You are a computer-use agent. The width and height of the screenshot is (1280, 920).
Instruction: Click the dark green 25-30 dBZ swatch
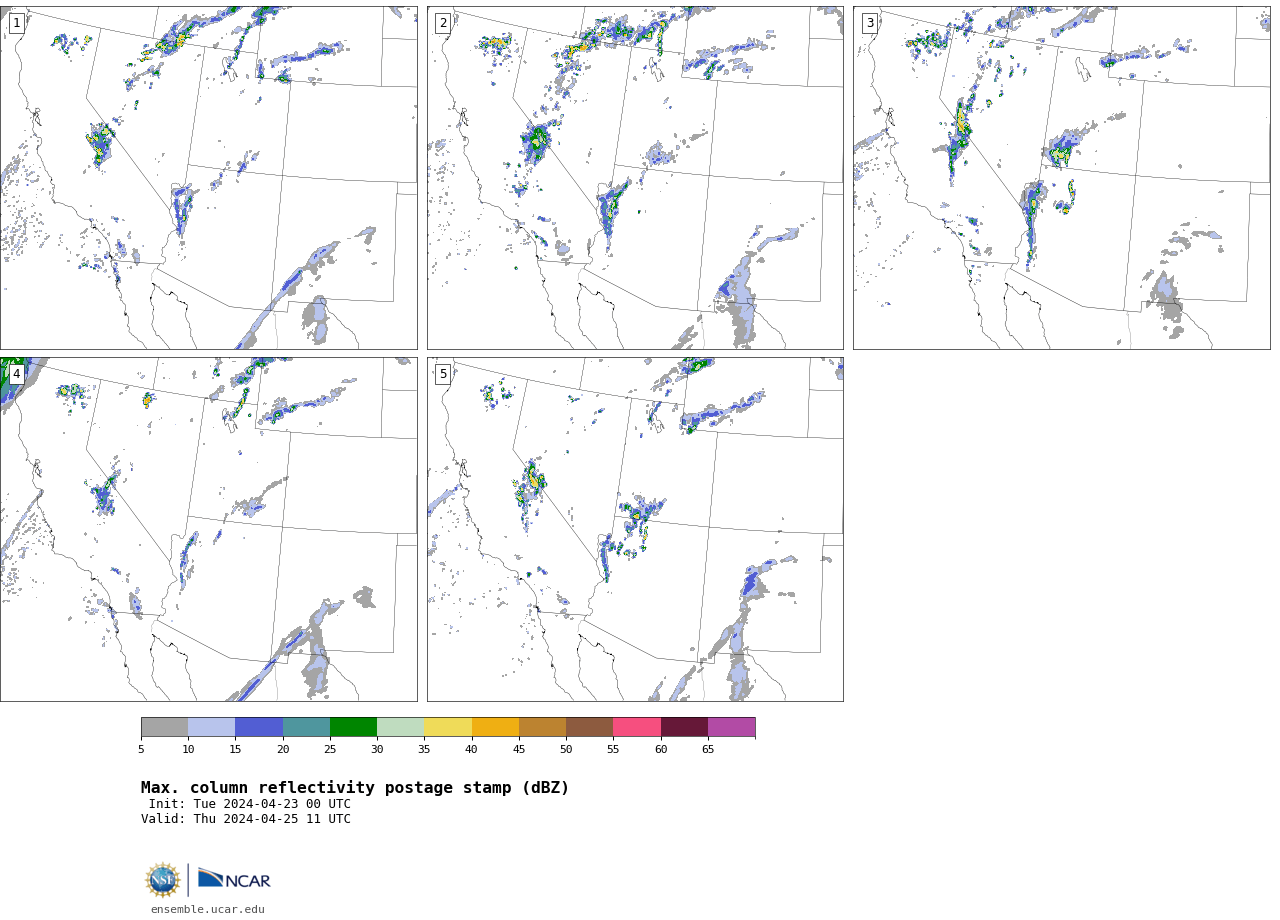coord(354,727)
